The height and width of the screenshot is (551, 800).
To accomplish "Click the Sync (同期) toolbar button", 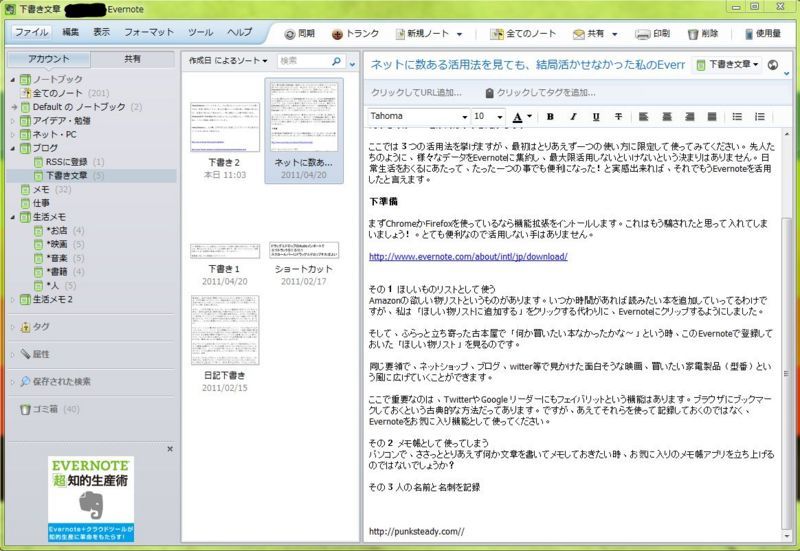I will 299,34.
